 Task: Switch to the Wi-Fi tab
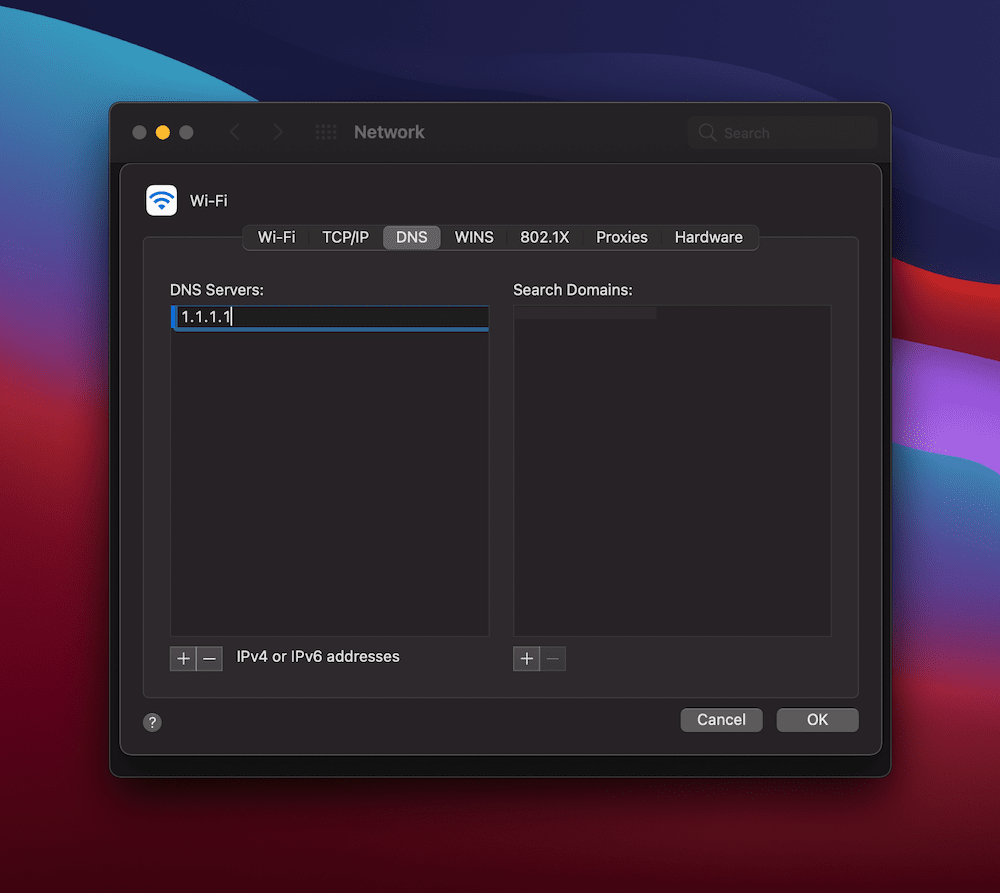click(276, 237)
